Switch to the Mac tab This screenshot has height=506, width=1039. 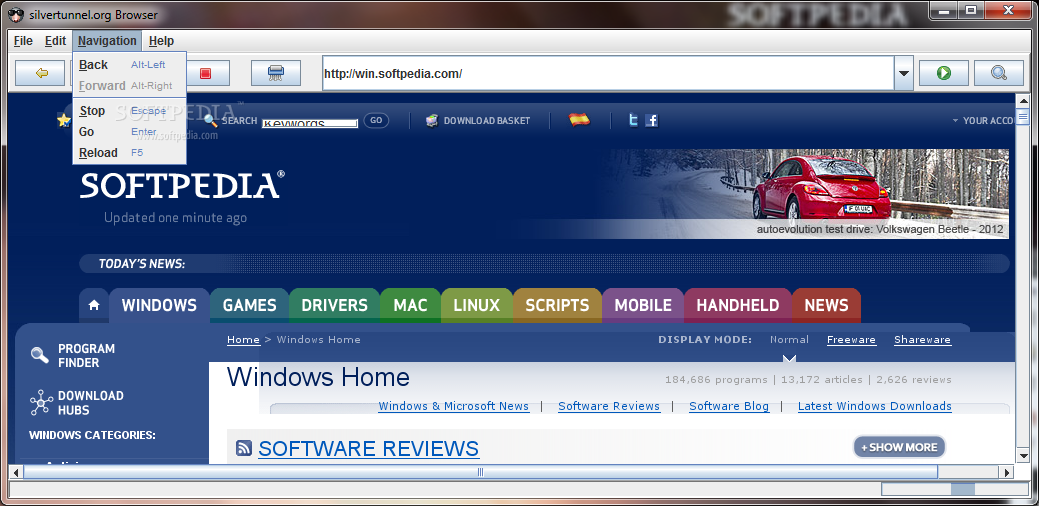[x=410, y=305]
